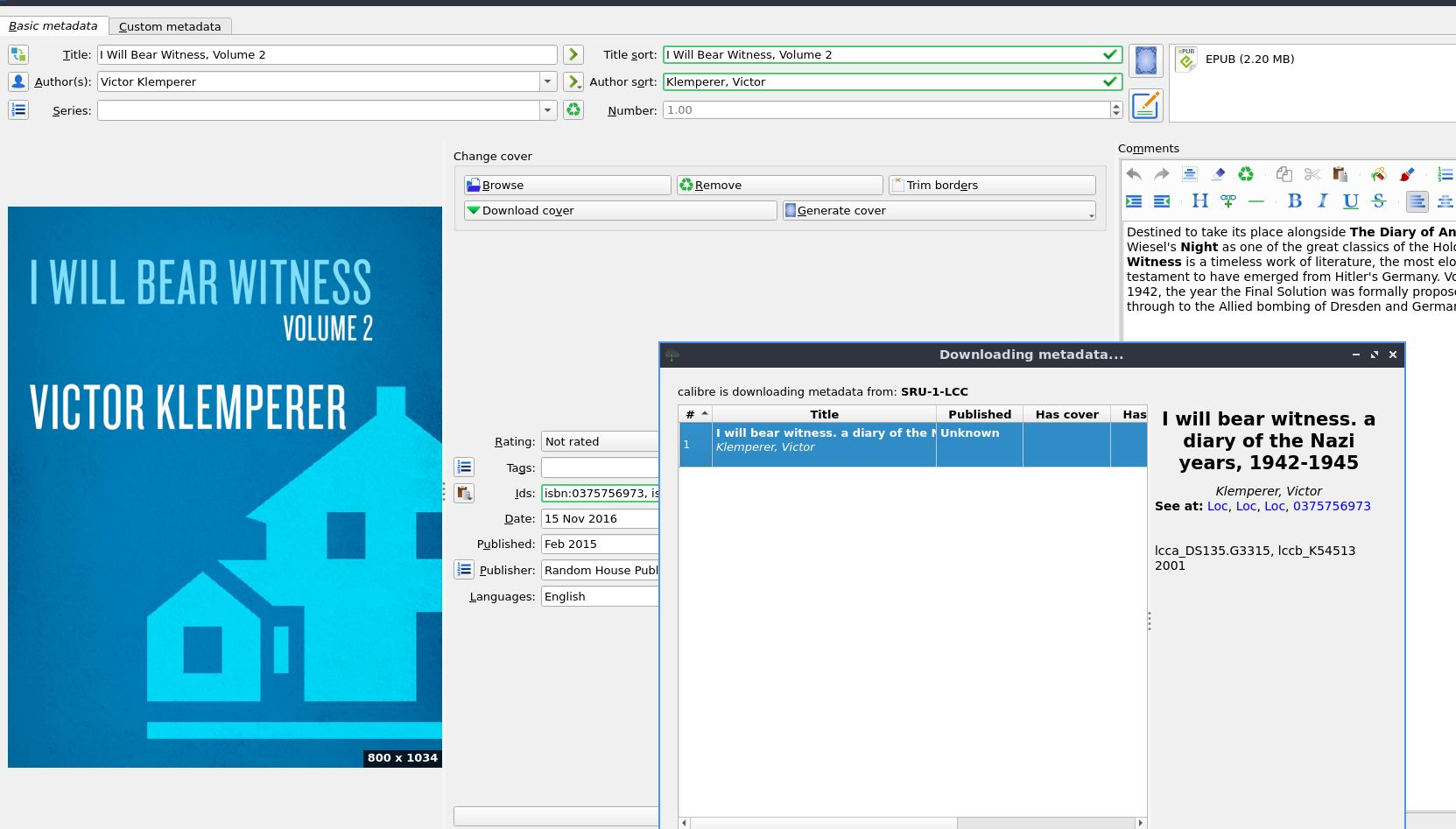Toggle bold formatting in Comments
This screenshot has height=829, width=1456.
1295,201
